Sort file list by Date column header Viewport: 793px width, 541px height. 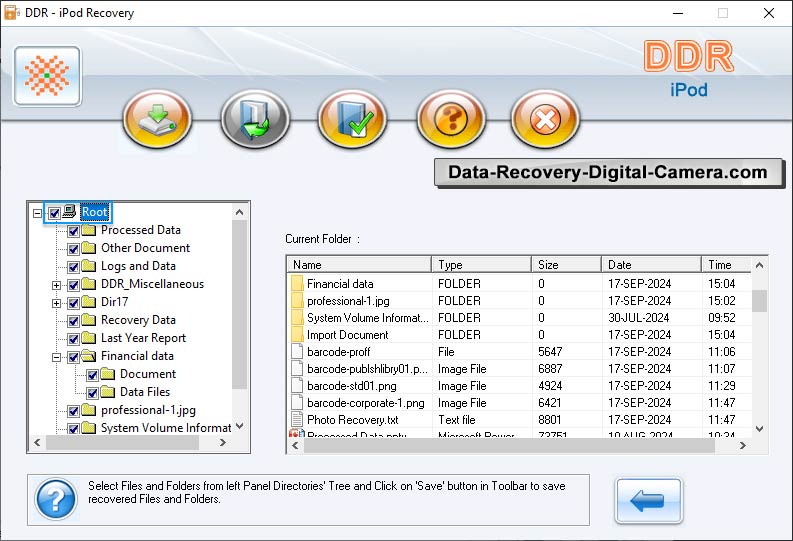click(x=651, y=264)
